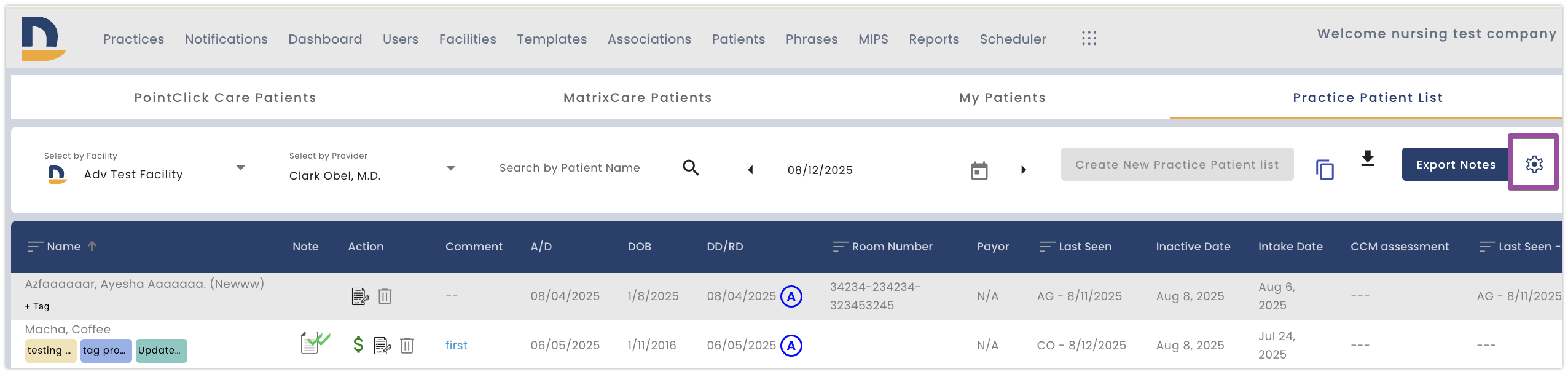Viewport: 1568px width, 374px height.
Task: Click the copy patient list icon
Action: click(1325, 169)
